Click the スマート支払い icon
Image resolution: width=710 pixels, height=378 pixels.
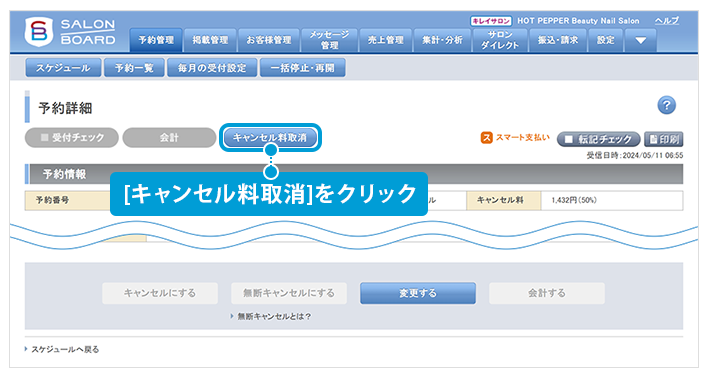pyautogui.click(x=486, y=138)
